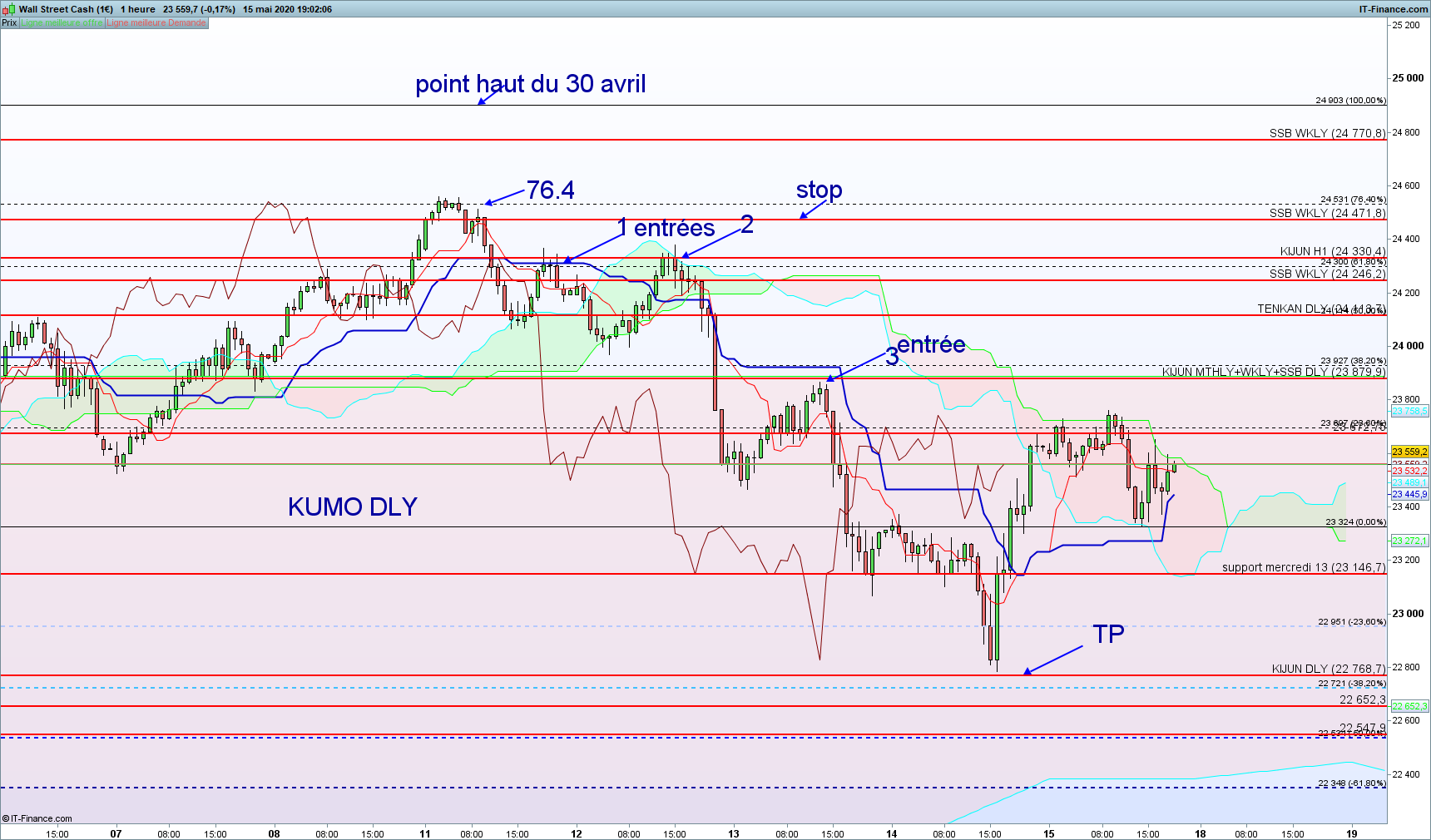Screen dimensions: 1431x840
Task: Click the 'KUMO DLY' annotation label
Action: coord(353,506)
